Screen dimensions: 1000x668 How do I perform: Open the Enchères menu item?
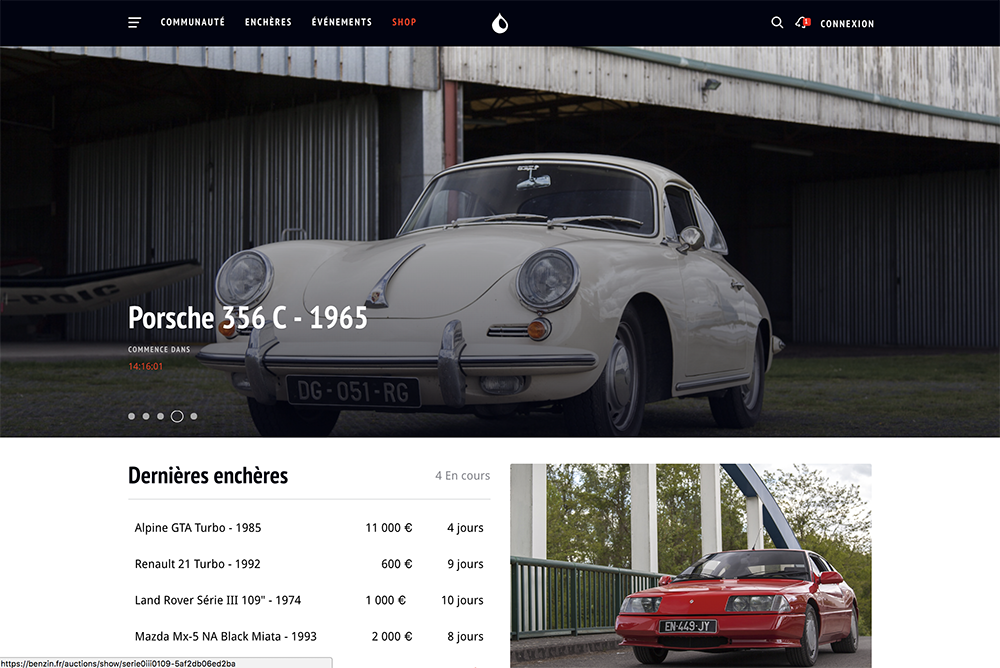(x=268, y=22)
